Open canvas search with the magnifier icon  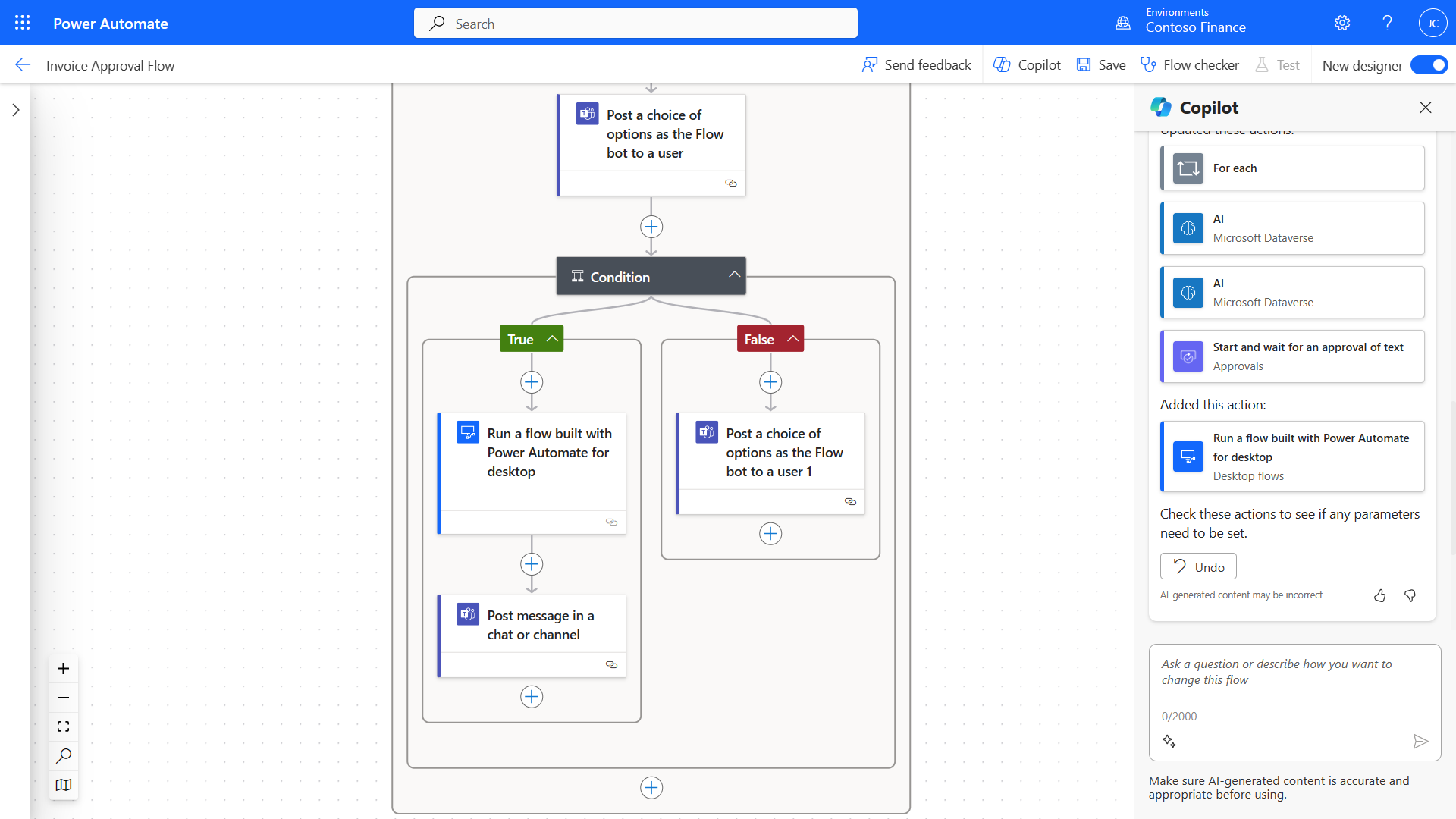(63, 755)
